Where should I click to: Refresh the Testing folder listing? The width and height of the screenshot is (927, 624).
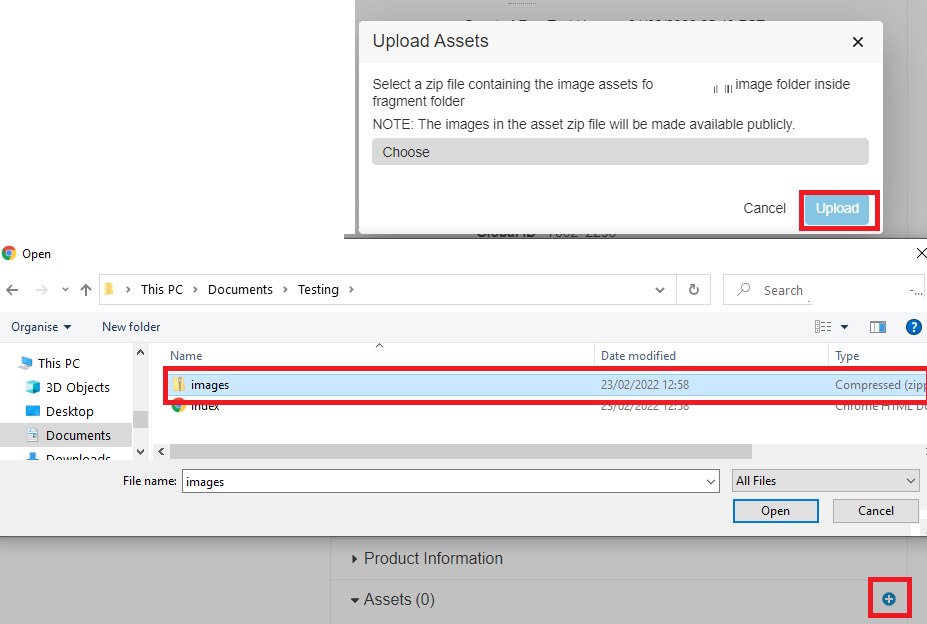click(694, 290)
